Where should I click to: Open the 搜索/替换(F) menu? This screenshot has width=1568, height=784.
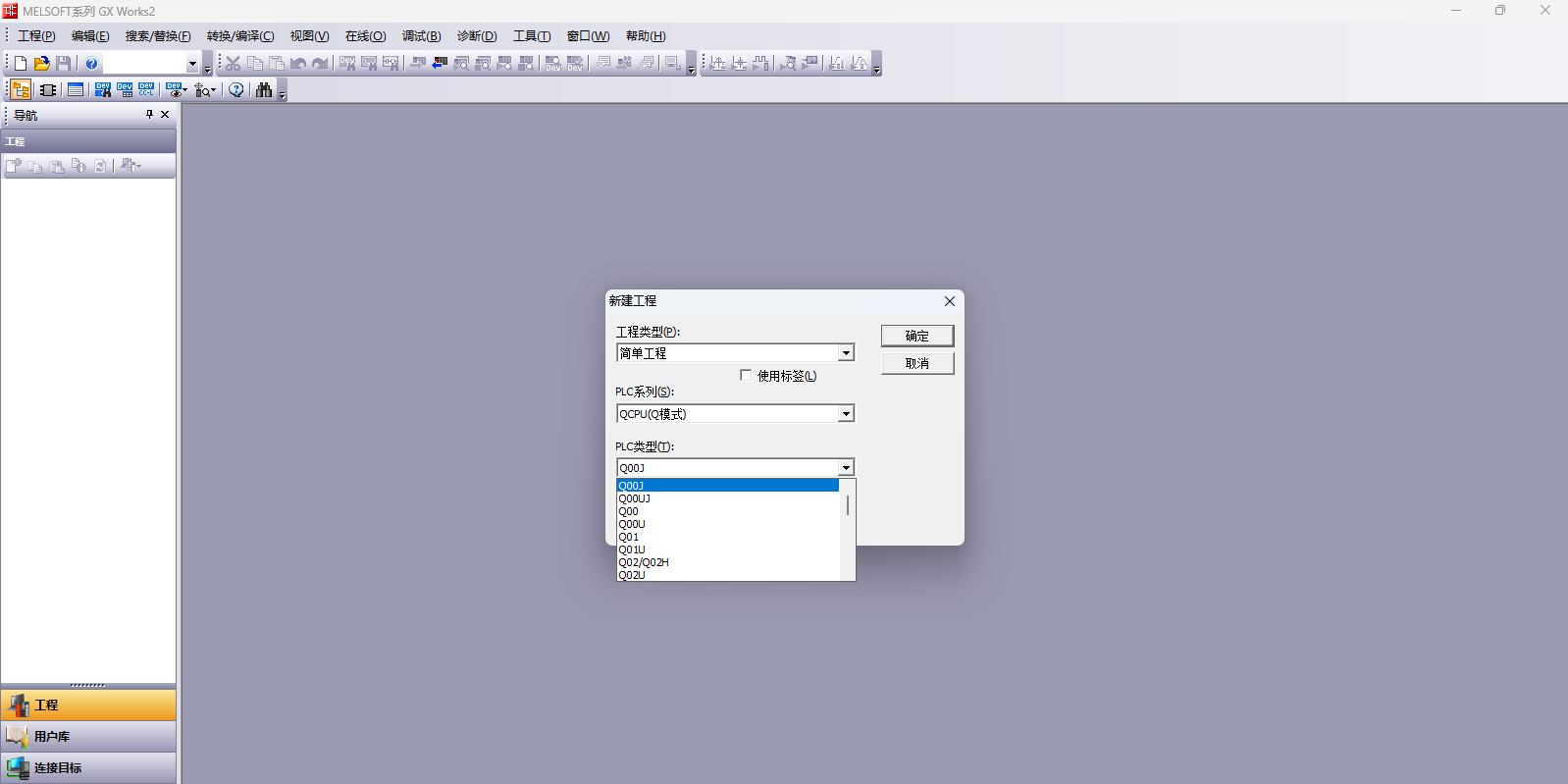(x=158, y=36)
